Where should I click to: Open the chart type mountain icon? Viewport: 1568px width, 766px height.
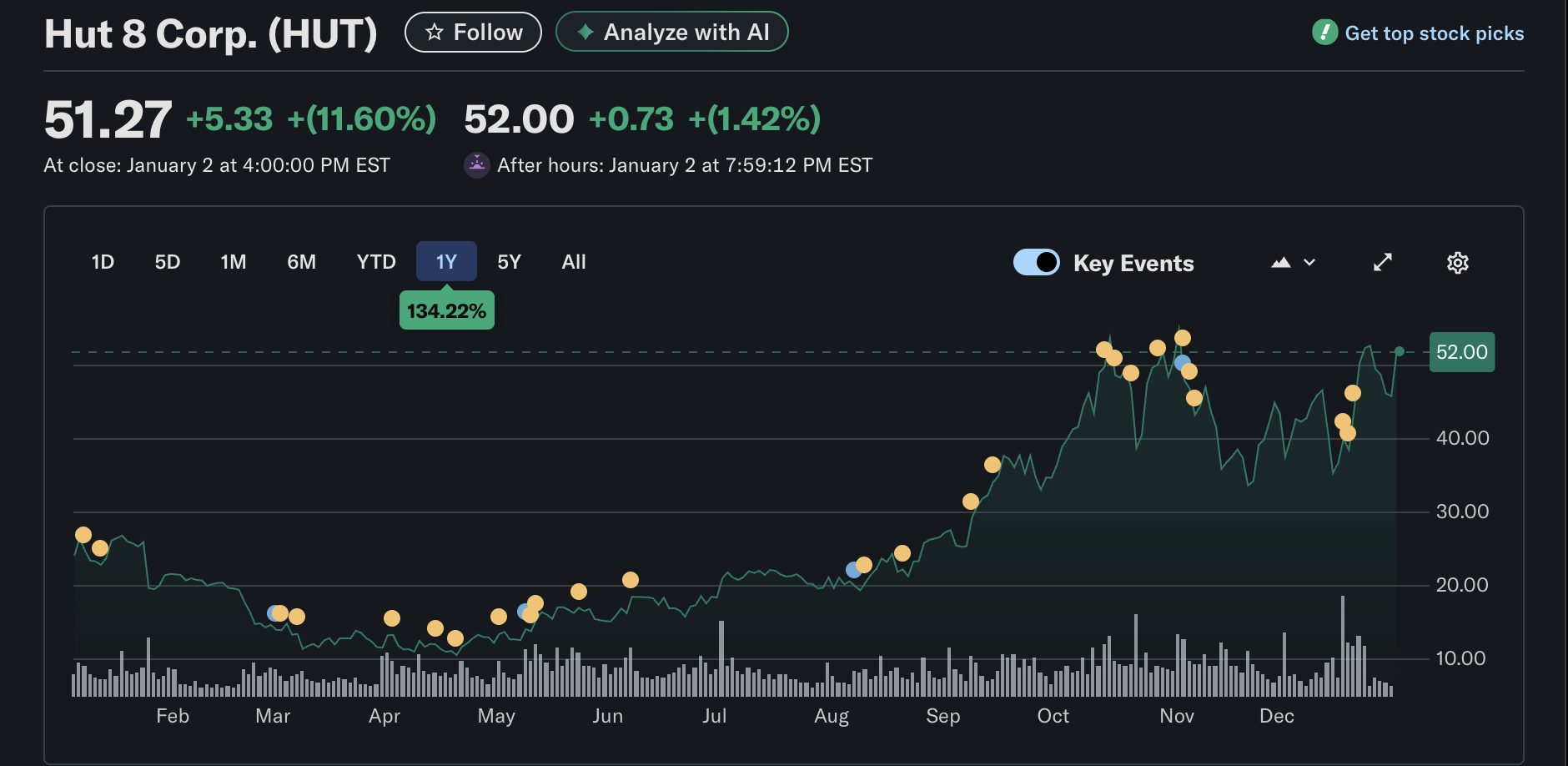(1281, 262)
